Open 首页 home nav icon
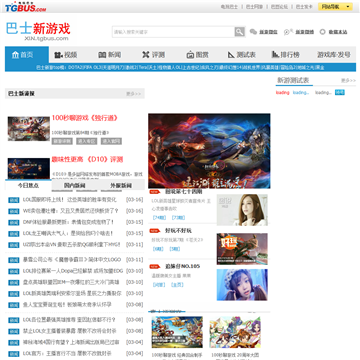Image resolution: width=360 pixels, height=360 pixels. tap(15, 55)
